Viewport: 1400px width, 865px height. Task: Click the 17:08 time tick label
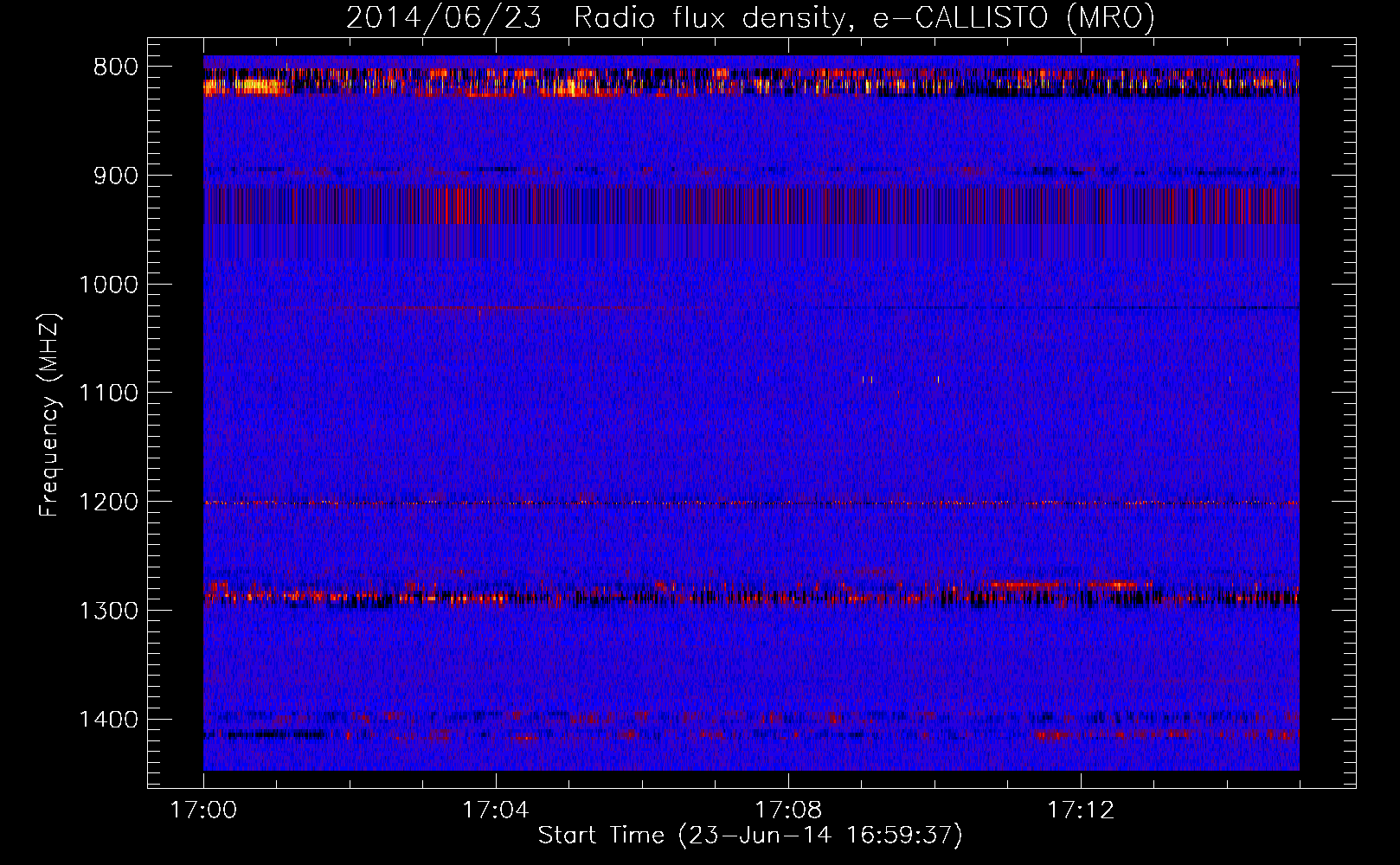point(788,811)
